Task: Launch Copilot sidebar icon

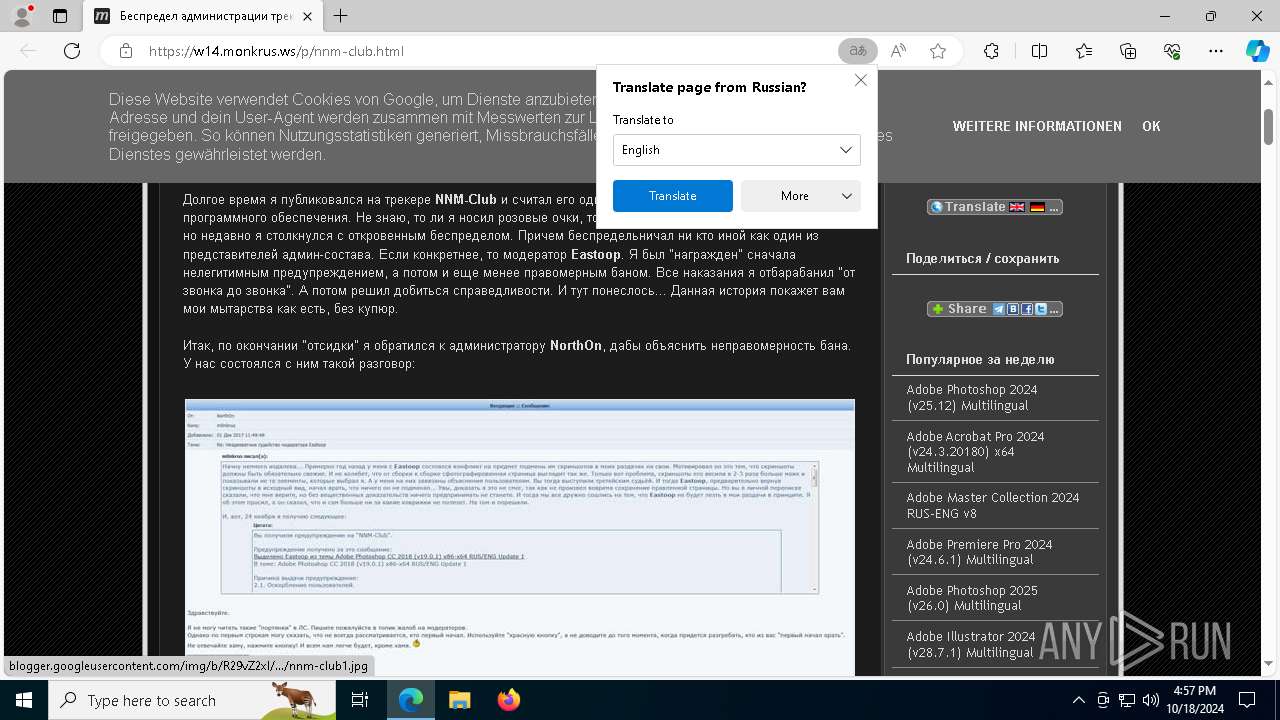Action: [1257, 51]
